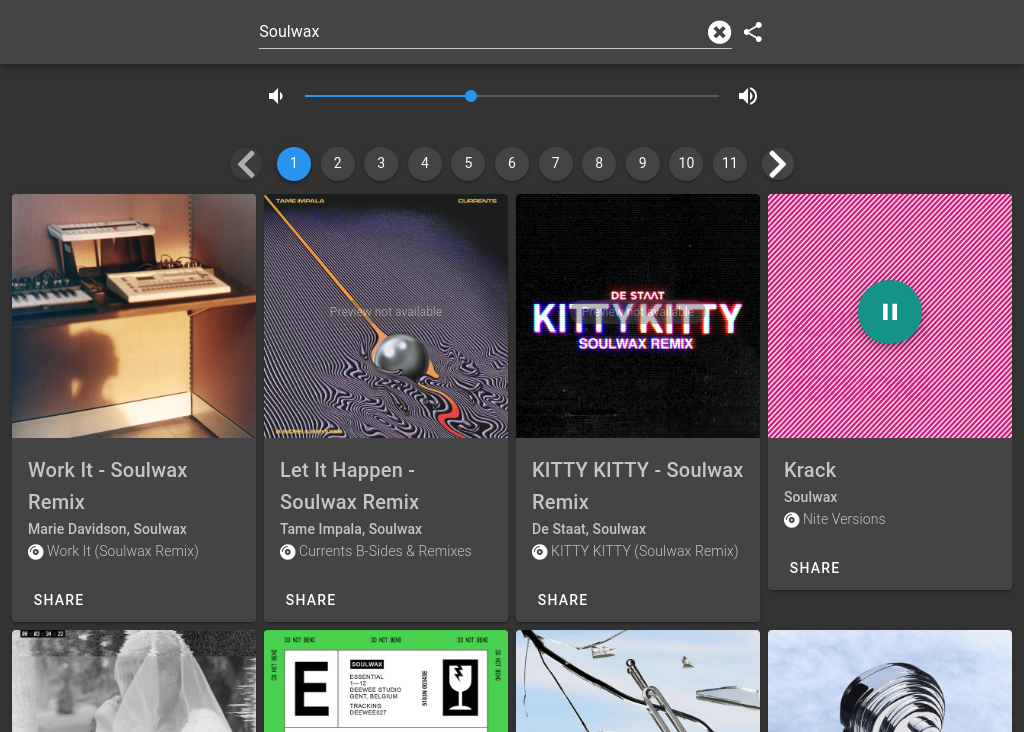Select page 2 in pagination
The width and height of the screenshot is (1024, 732).
338,163
